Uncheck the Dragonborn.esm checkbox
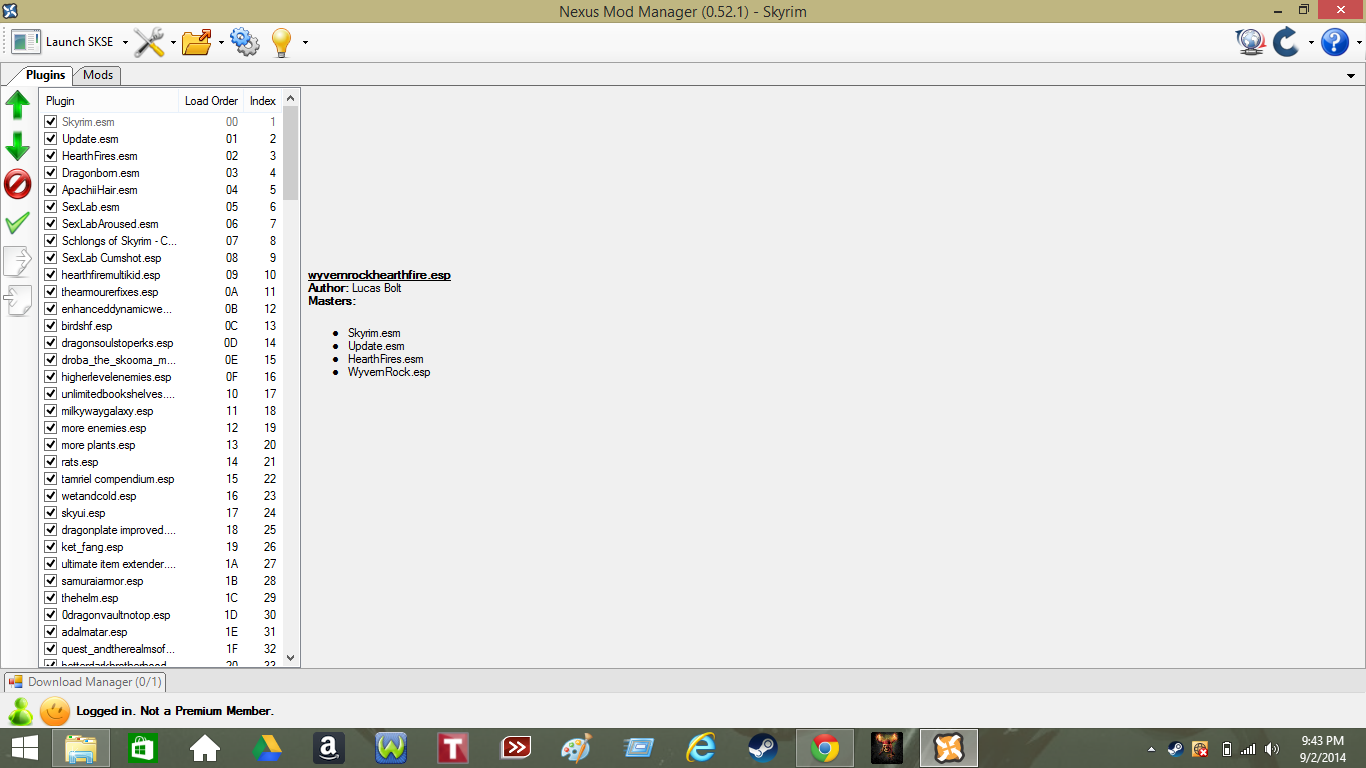 pyautogui.click(x=51, y=173)
